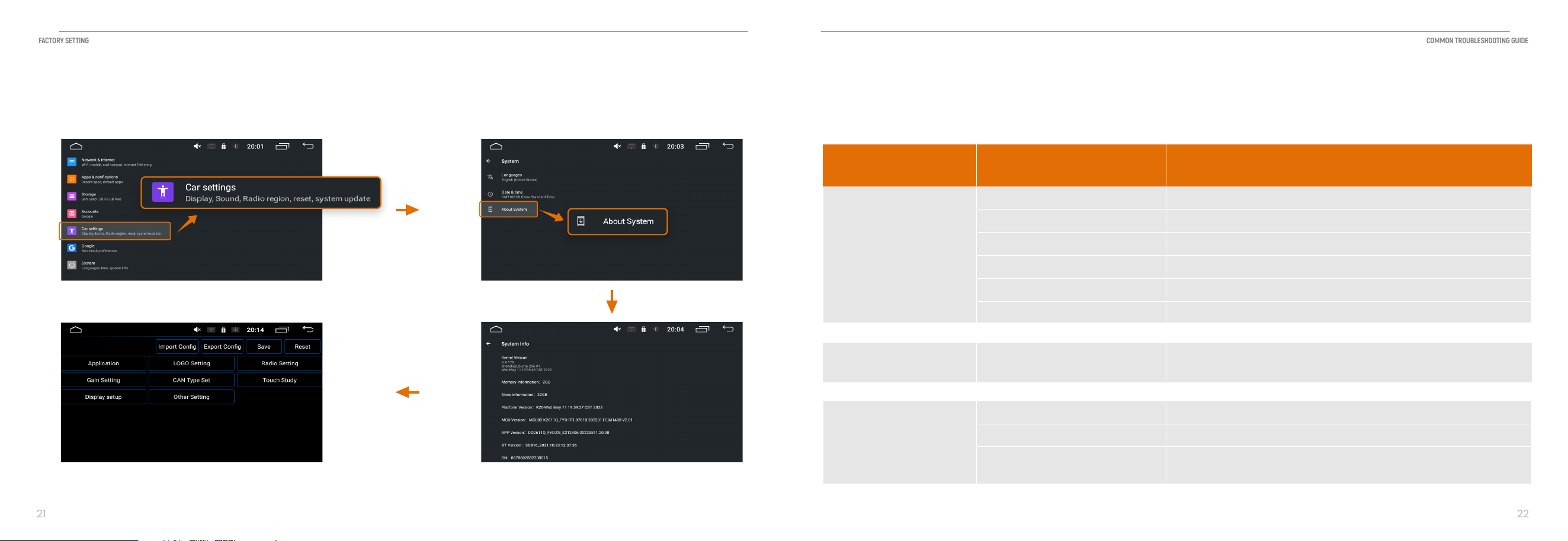
Task: Open the Gain Setting option
Action: pos(104,381)
